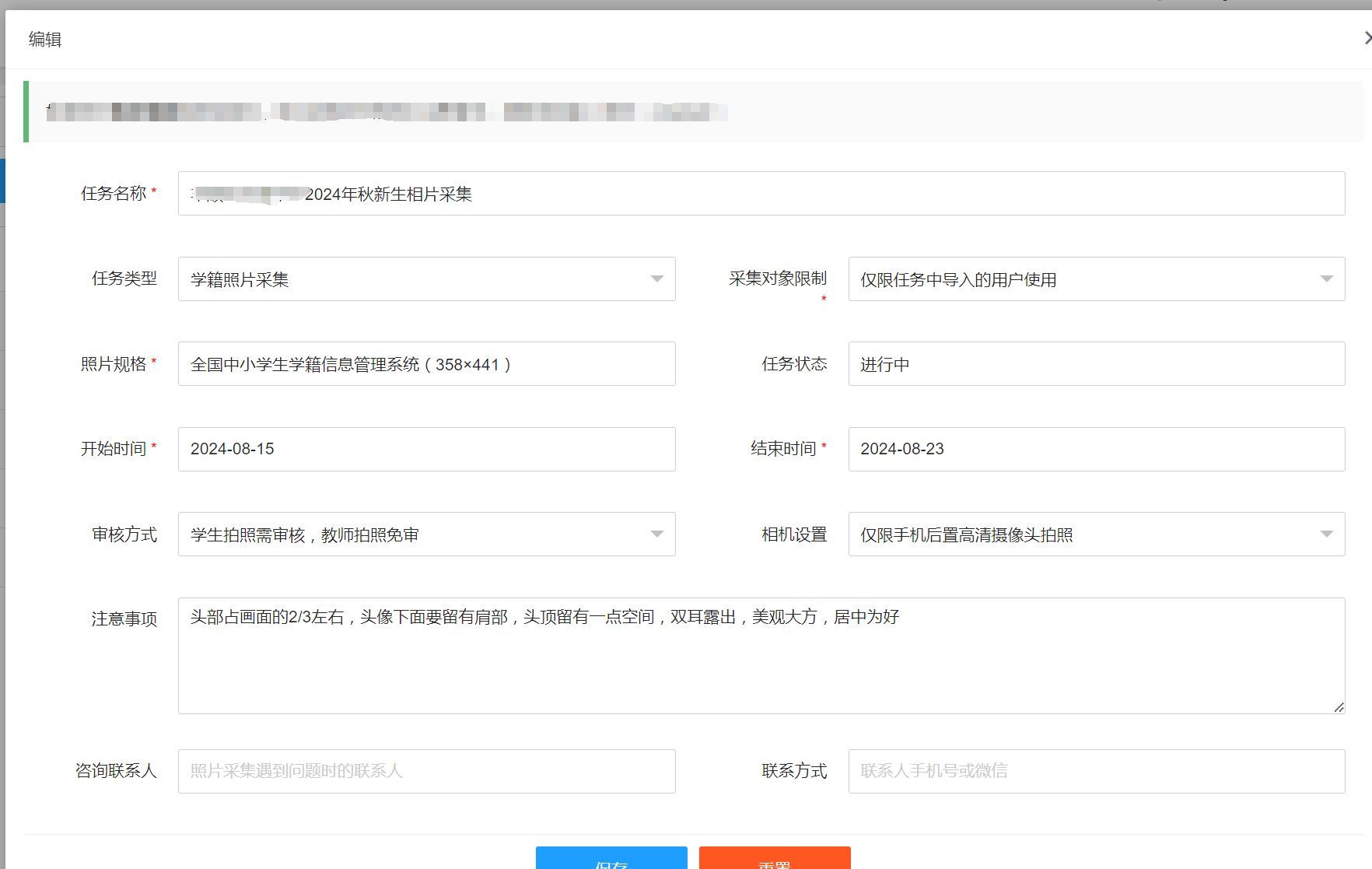Click the 照片规格 field
This screenshot has height=869, width=1372.
coord(426,364)
